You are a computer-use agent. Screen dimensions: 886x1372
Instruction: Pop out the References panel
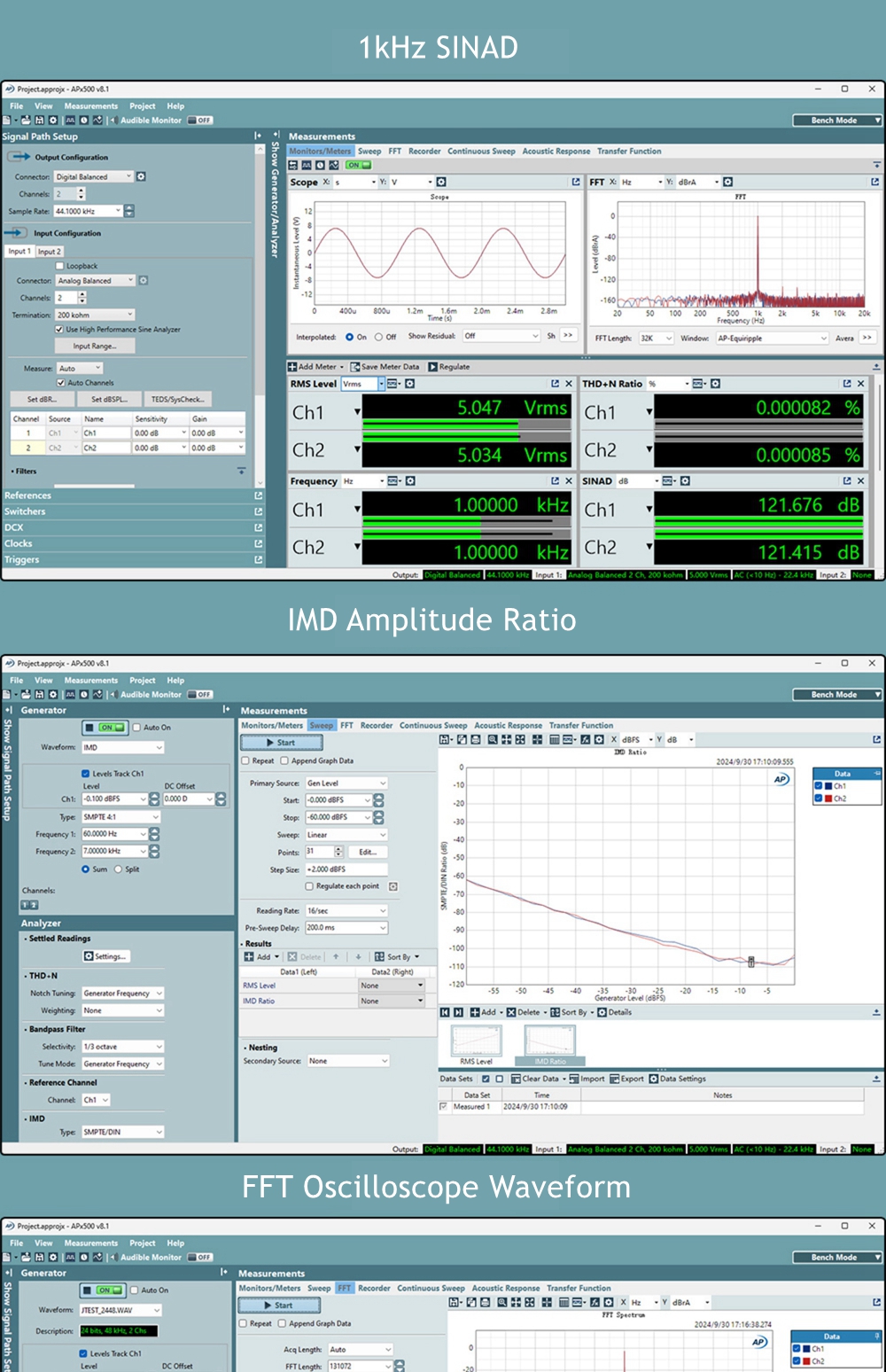coord(259,495)
